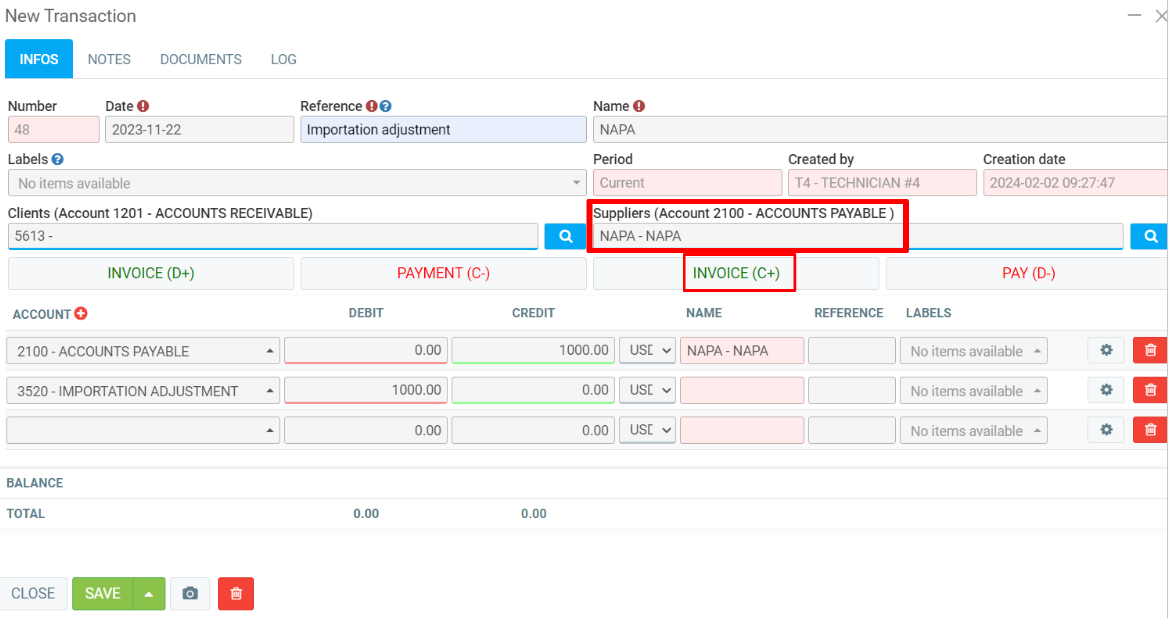Click the red trash button at bottom

tap(236, 594)
